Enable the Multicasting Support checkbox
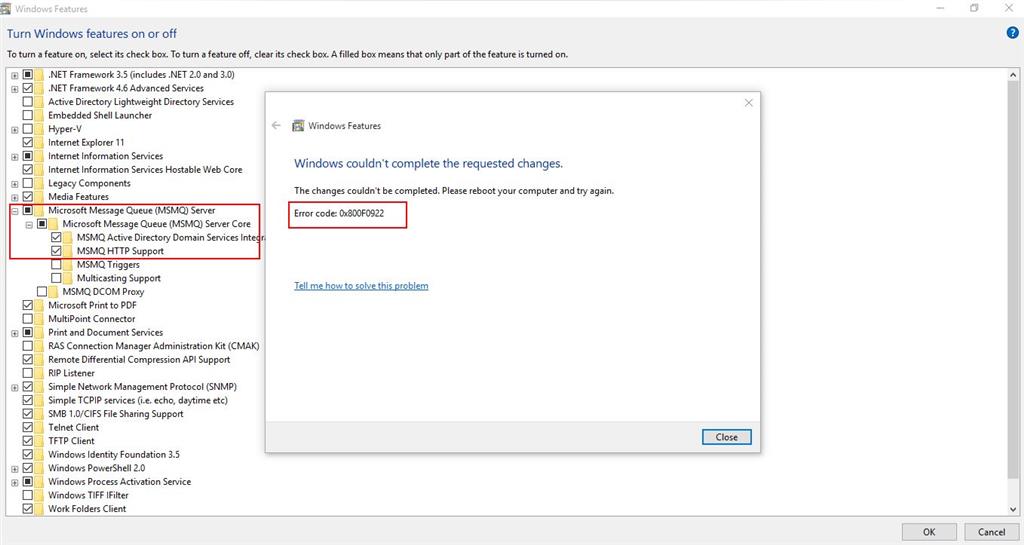 tap(56, 278)
